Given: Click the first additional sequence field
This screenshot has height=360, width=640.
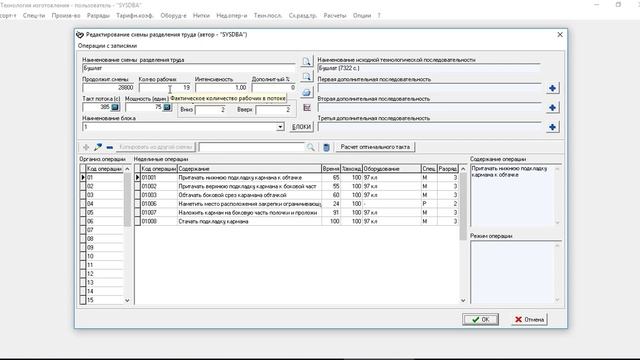Looking at the screenshot, I should pos(430,88).
